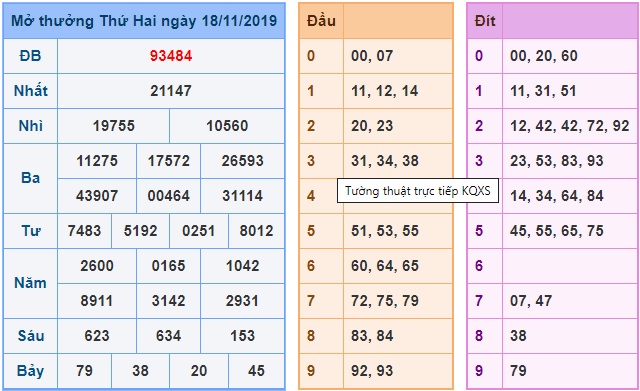
Task: Click third prize number 11275
Action: (x=97, y=161)
